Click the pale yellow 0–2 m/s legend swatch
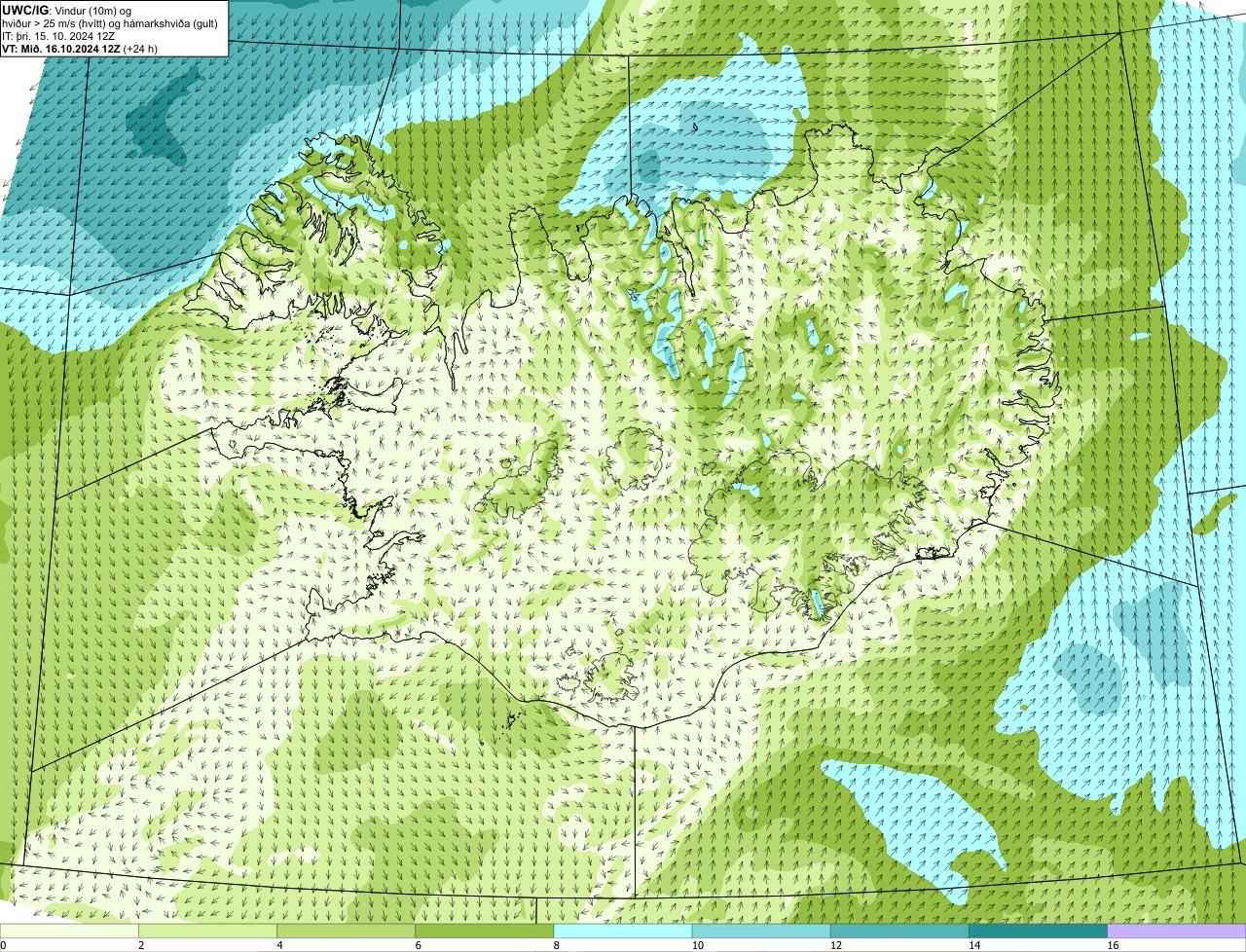1246x952 pixels. (x=69, y=932)
